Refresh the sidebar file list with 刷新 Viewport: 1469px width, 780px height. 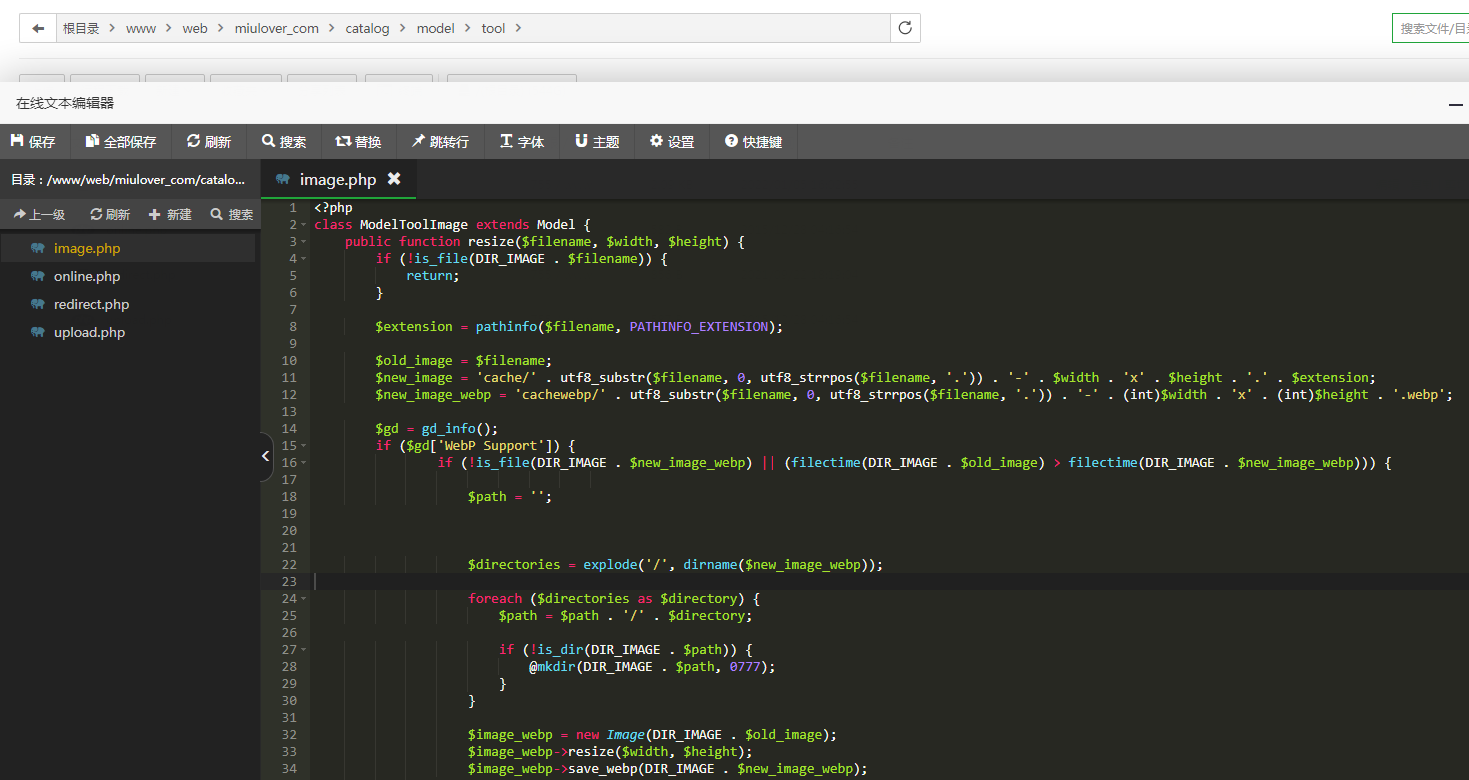tap(110, 214)
